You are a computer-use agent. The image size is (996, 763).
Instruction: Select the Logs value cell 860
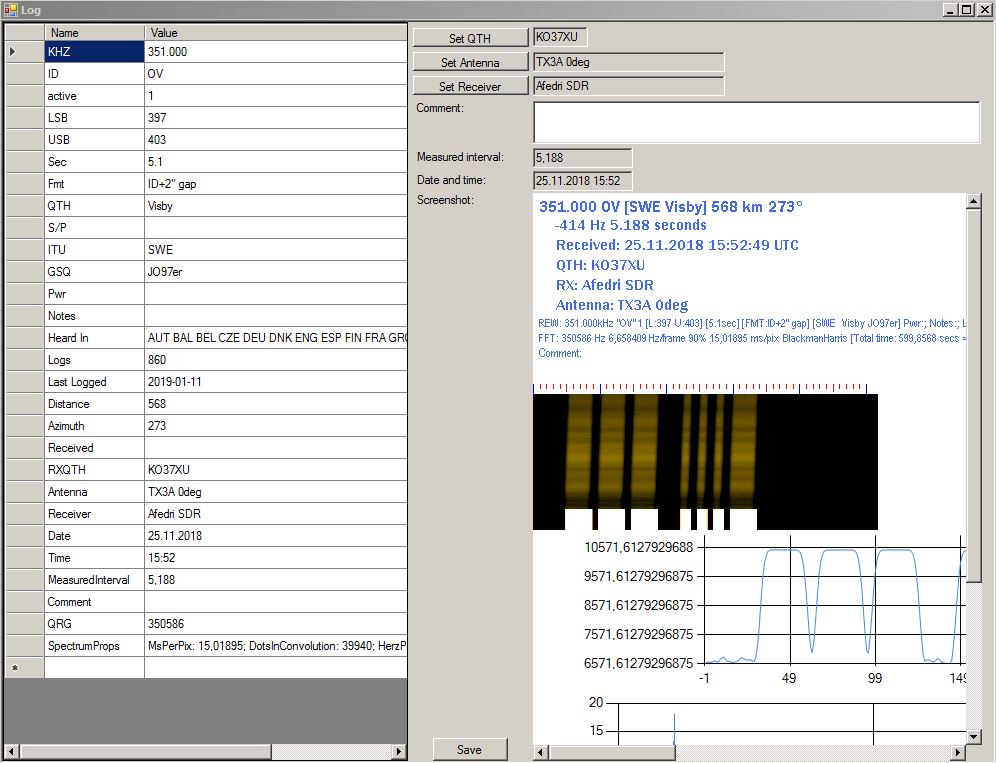(276, 360)
